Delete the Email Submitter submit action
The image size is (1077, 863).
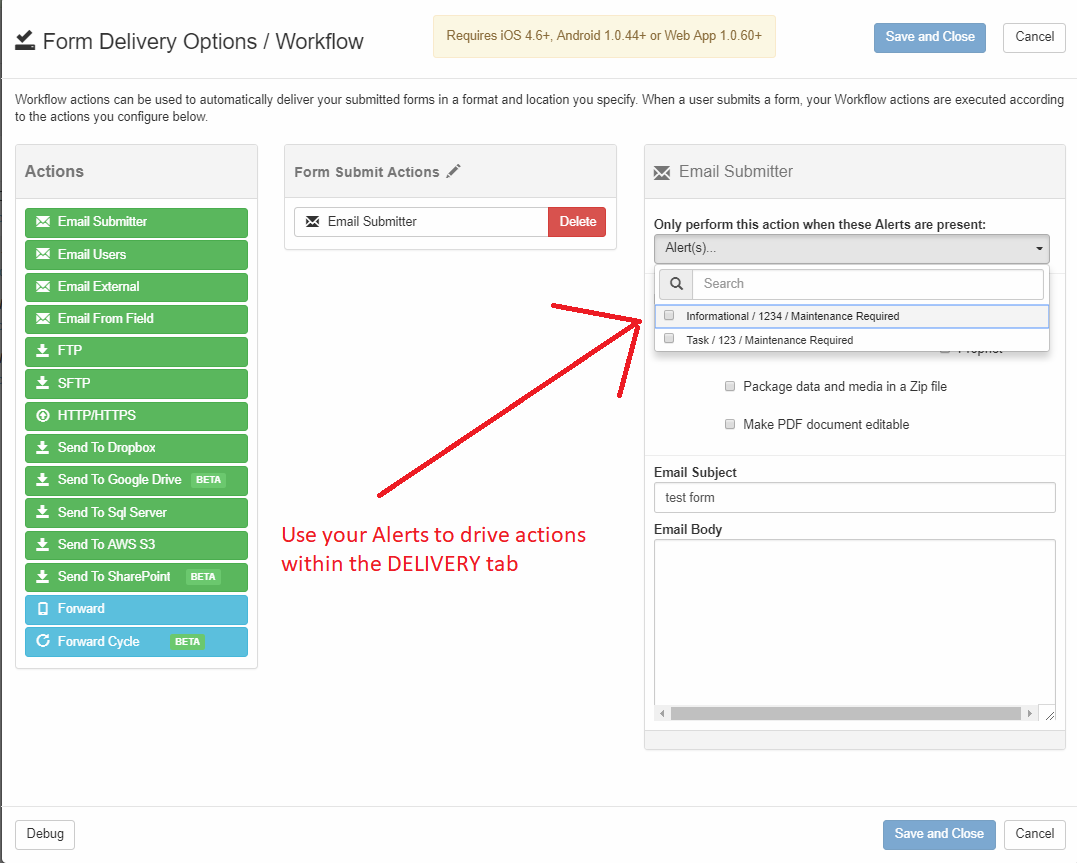coord(577,222)
